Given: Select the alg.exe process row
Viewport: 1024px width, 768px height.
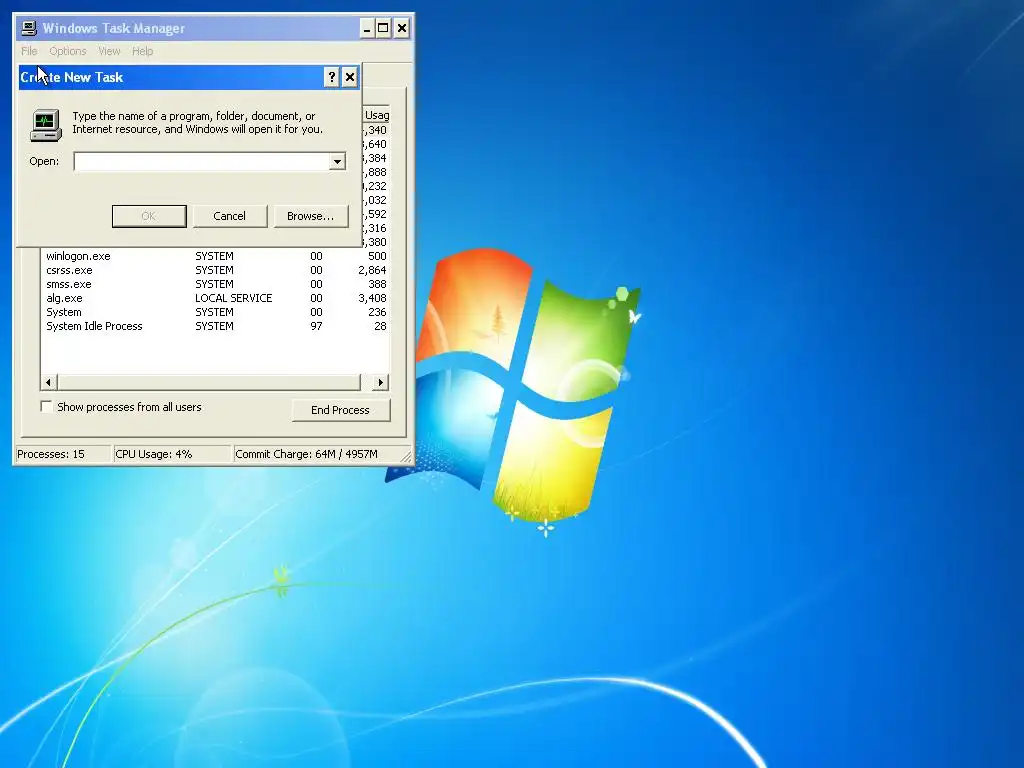Looking at the screenshot, I should pyautogui.click(x=216, y=298).
